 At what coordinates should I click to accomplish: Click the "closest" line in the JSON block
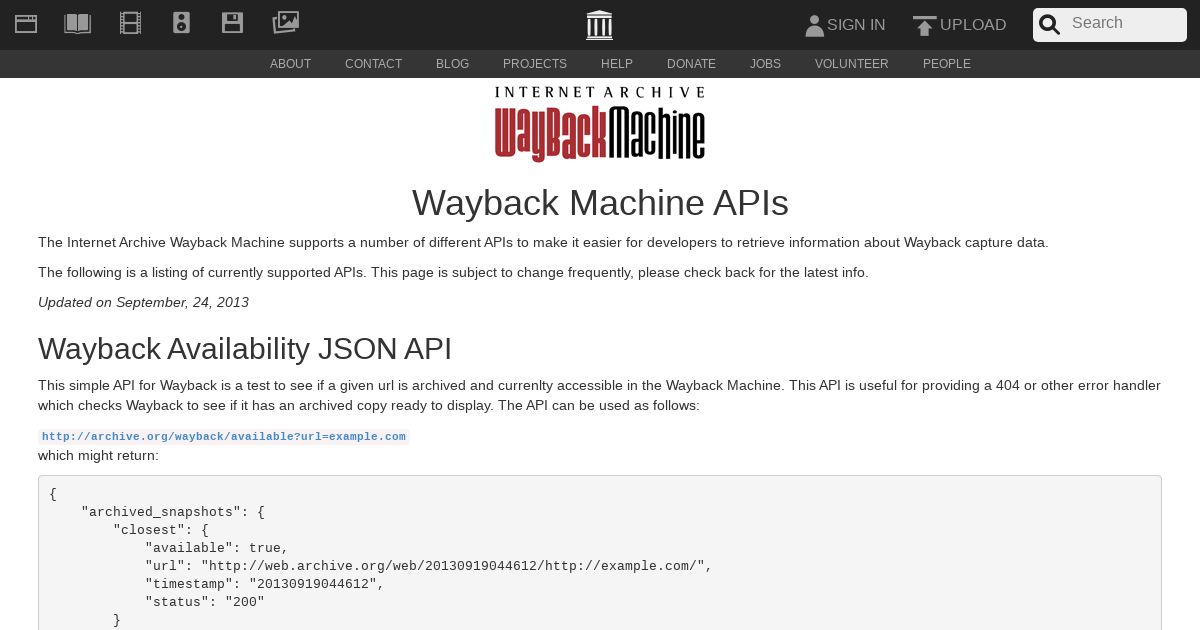tap(161, 530)
